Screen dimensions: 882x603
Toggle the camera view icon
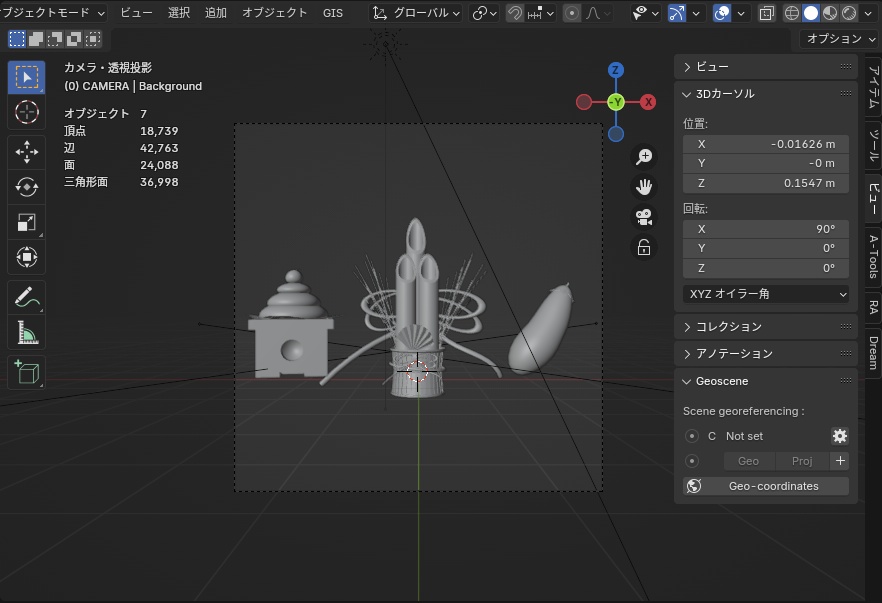point(644,217)
